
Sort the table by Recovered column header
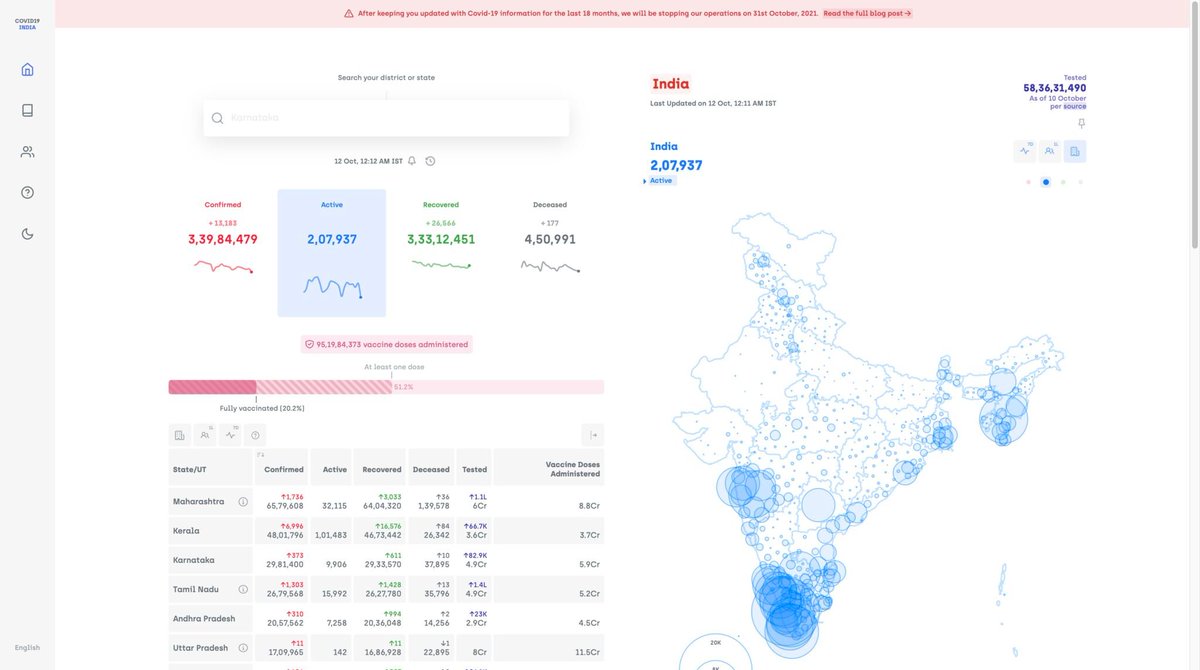[x=379, y=467]
